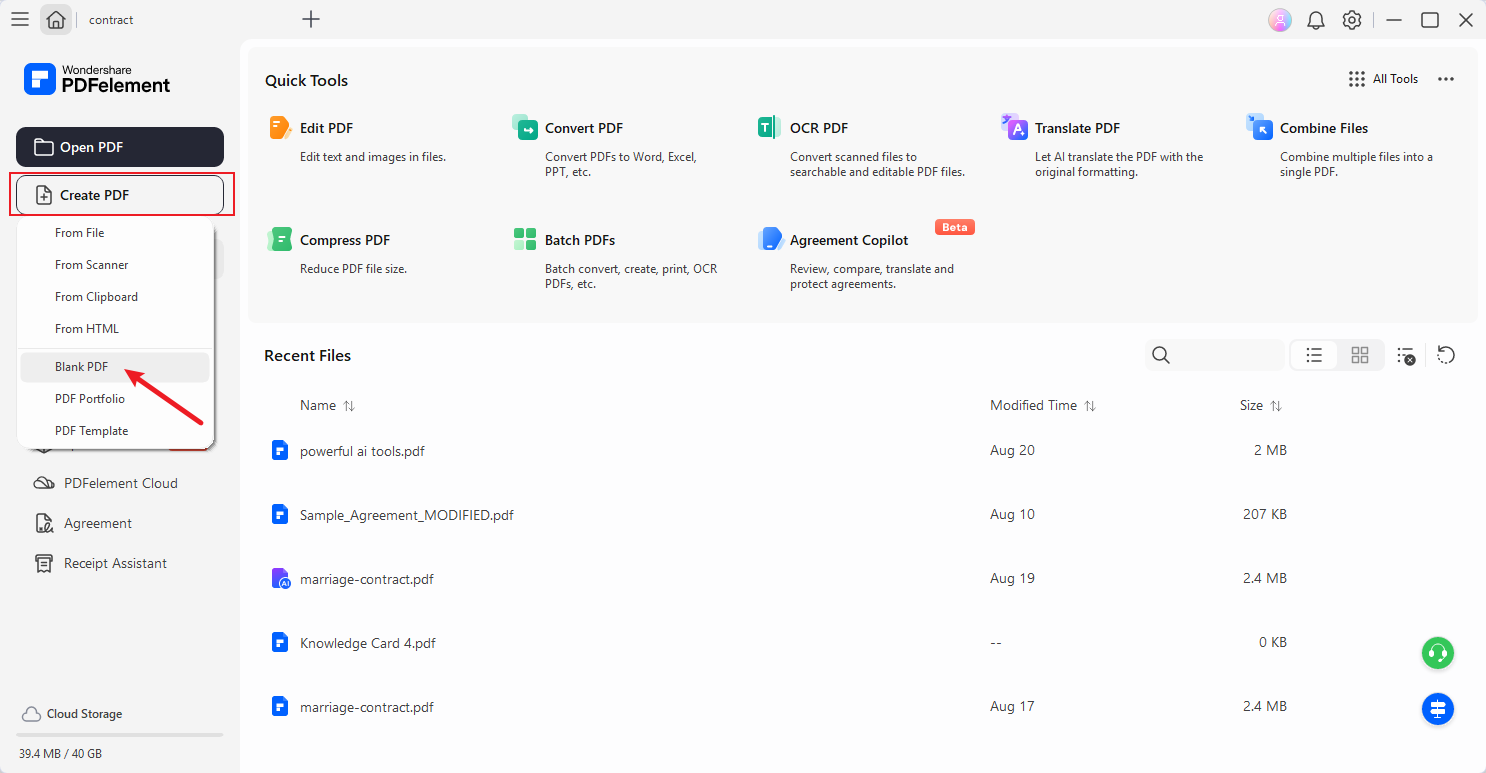Screen dimensions: 1486x773
Task: Open the hamburger menu icon
Action: tap(19, 19)
